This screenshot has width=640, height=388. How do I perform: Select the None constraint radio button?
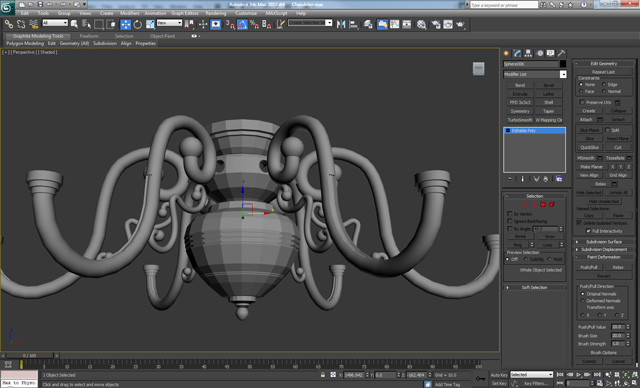coord(581,84)
